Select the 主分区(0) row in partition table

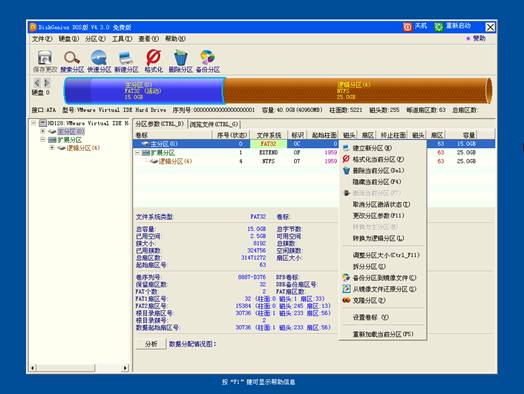[x=314, y=144]
